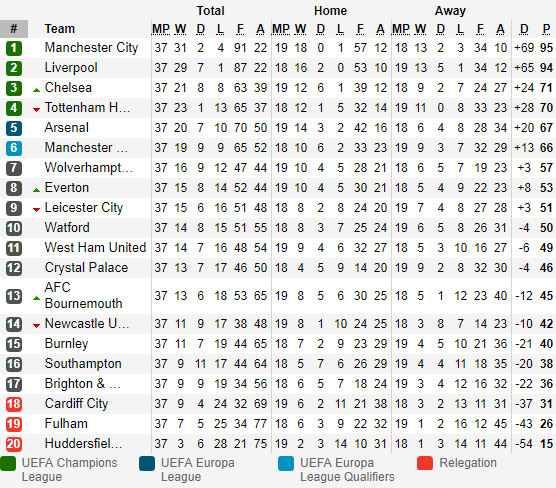
Task: Click the dark blue rank 5 badge
Action: pyautogui.click(x=14, y=128)
